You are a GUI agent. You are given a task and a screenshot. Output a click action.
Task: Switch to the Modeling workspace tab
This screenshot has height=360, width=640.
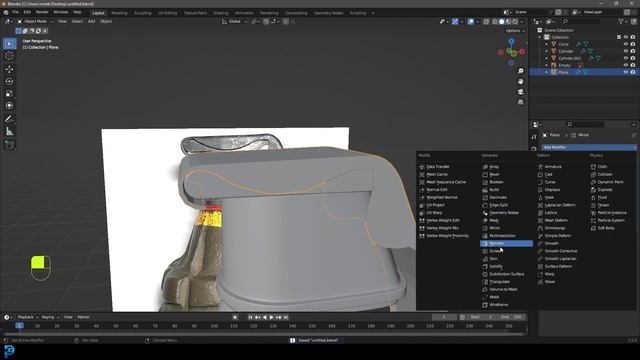[x=119, y=13]
